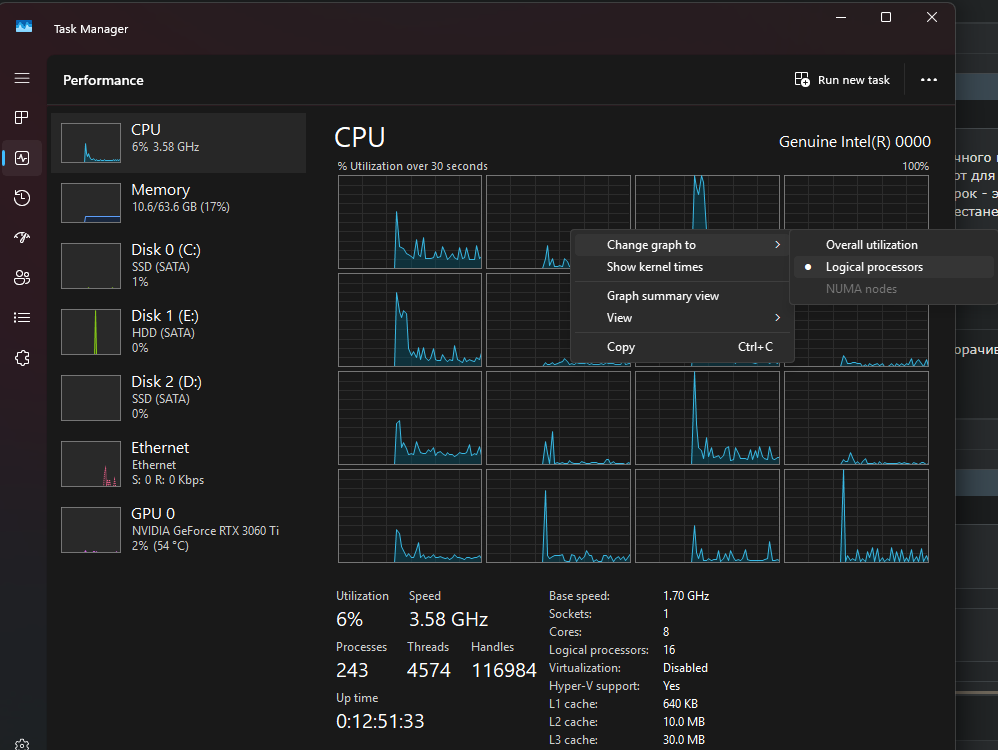Go to the Processes page icon
Image resolution: width=998 pixels, height=750 pixels.
pos(22,118)
